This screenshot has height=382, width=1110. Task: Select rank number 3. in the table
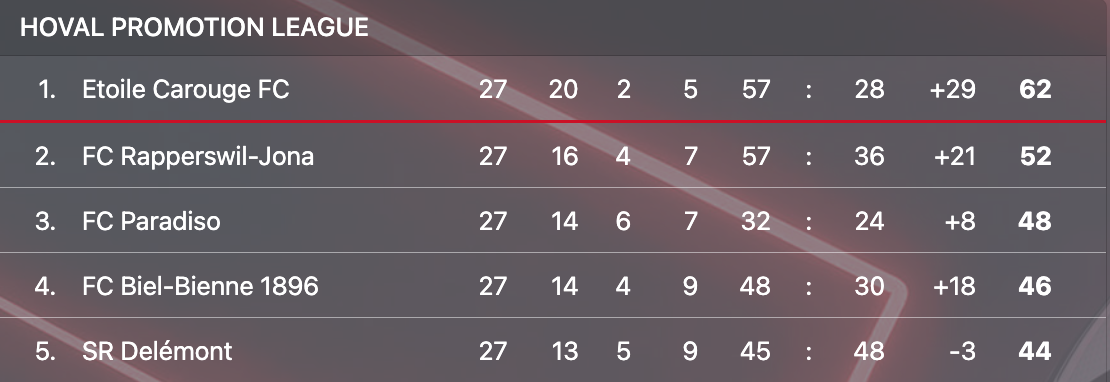[x=45, y=221]
